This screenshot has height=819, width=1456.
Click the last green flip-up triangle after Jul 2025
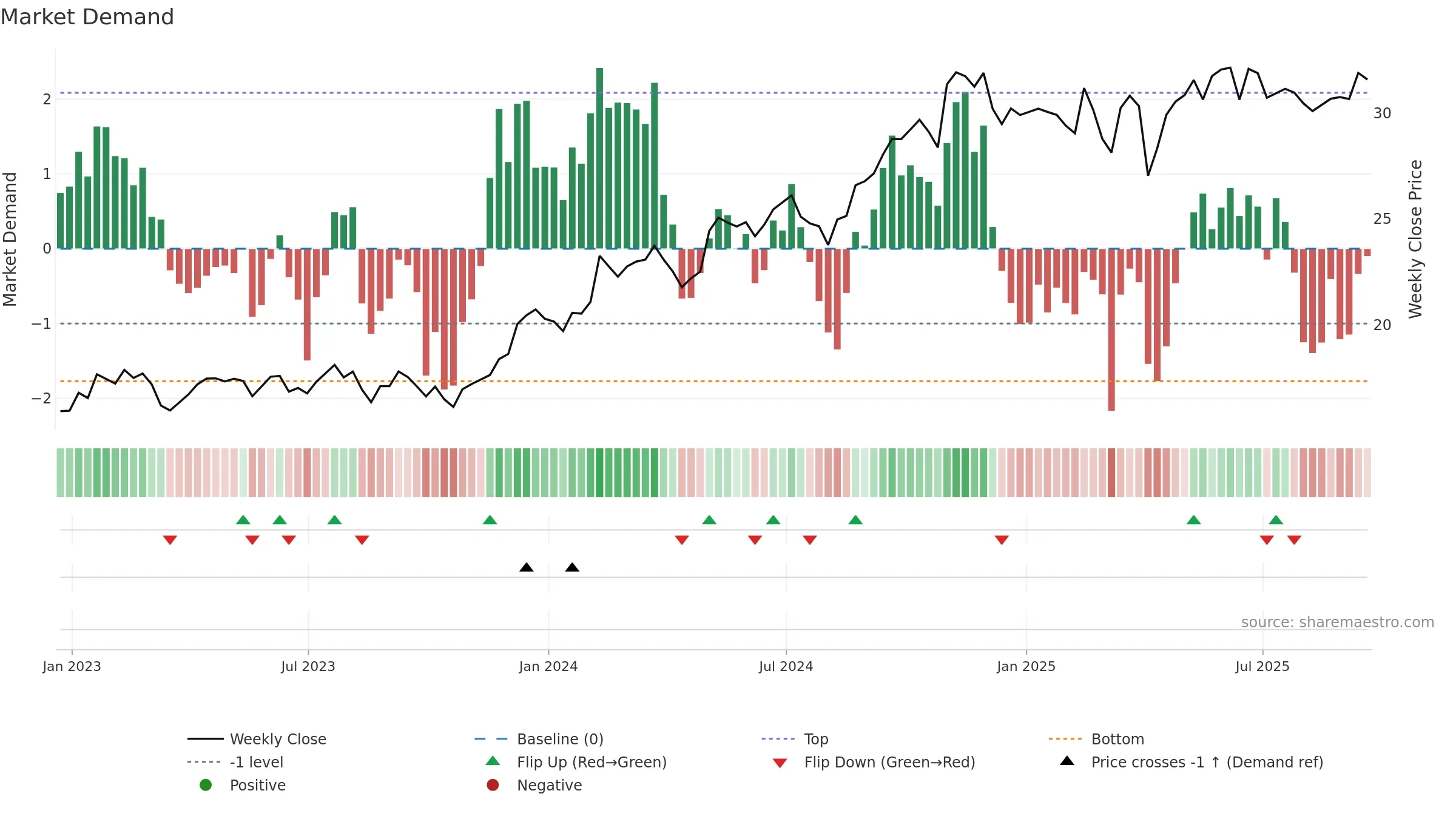1276,520
